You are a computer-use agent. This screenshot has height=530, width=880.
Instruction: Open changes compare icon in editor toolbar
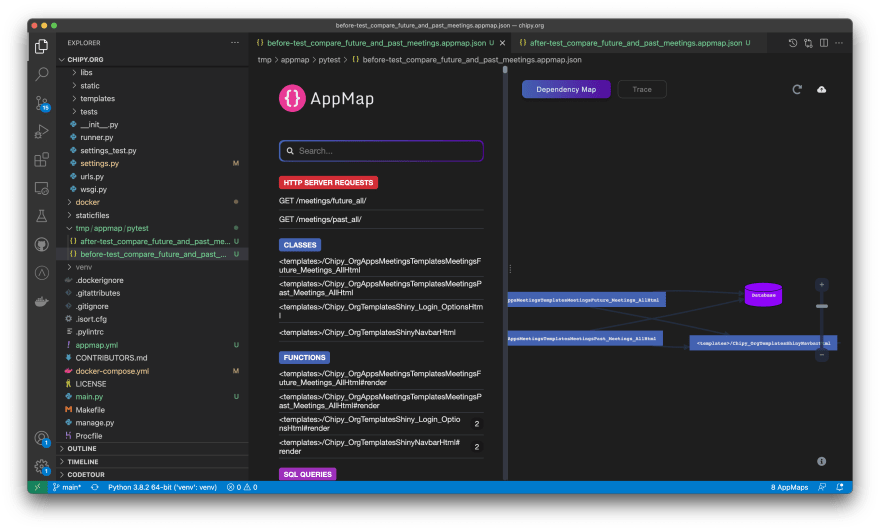coord(808,43)
